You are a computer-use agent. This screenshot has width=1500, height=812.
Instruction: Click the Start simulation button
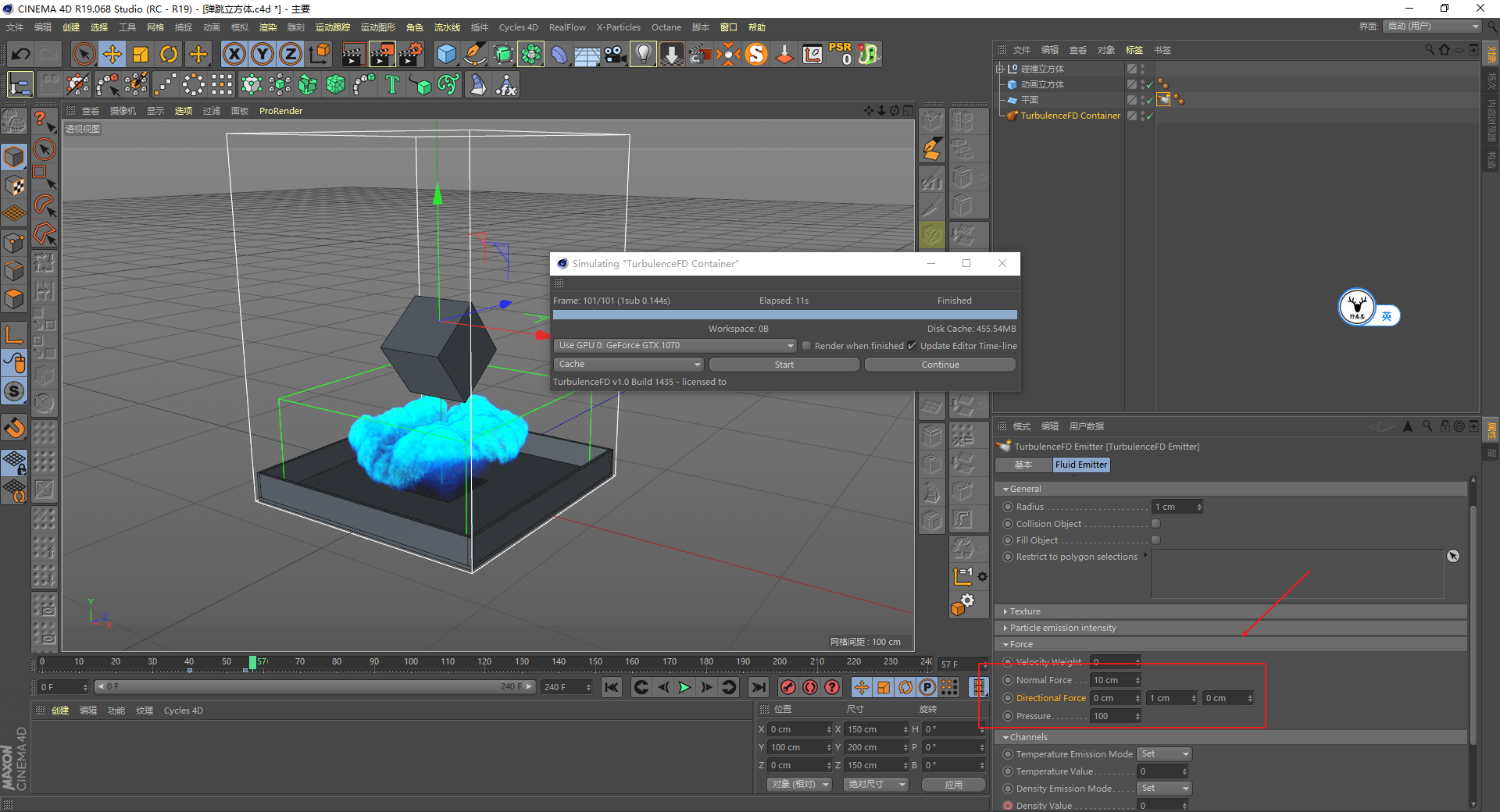point(784,365)
